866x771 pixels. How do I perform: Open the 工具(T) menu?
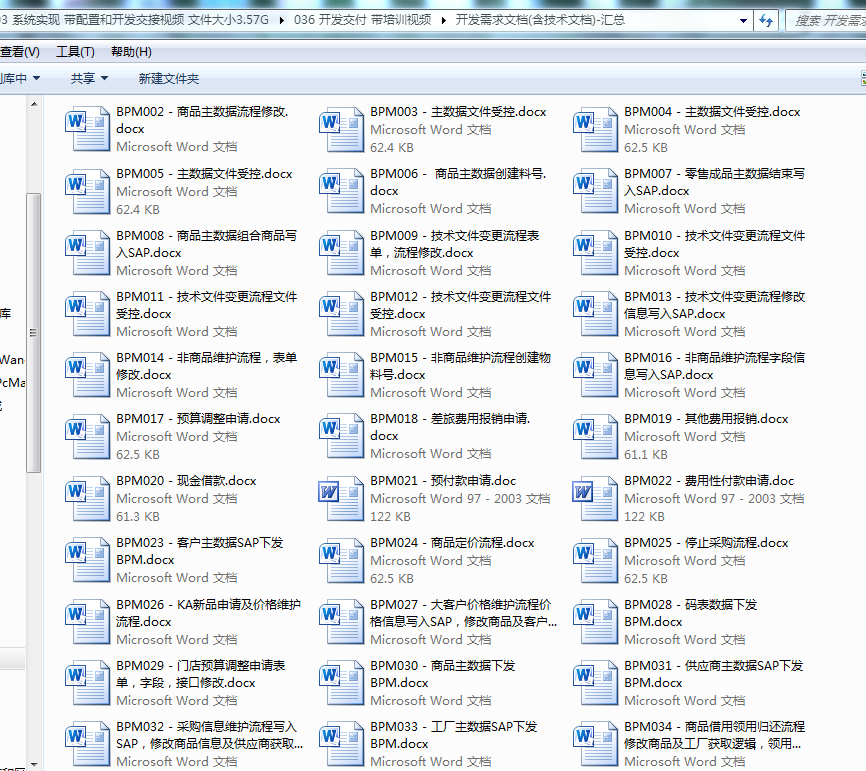(x=75, y=52)
